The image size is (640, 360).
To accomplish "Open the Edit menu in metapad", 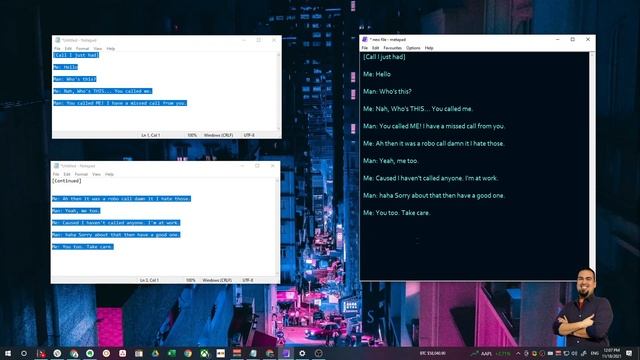I will [376, 48].
